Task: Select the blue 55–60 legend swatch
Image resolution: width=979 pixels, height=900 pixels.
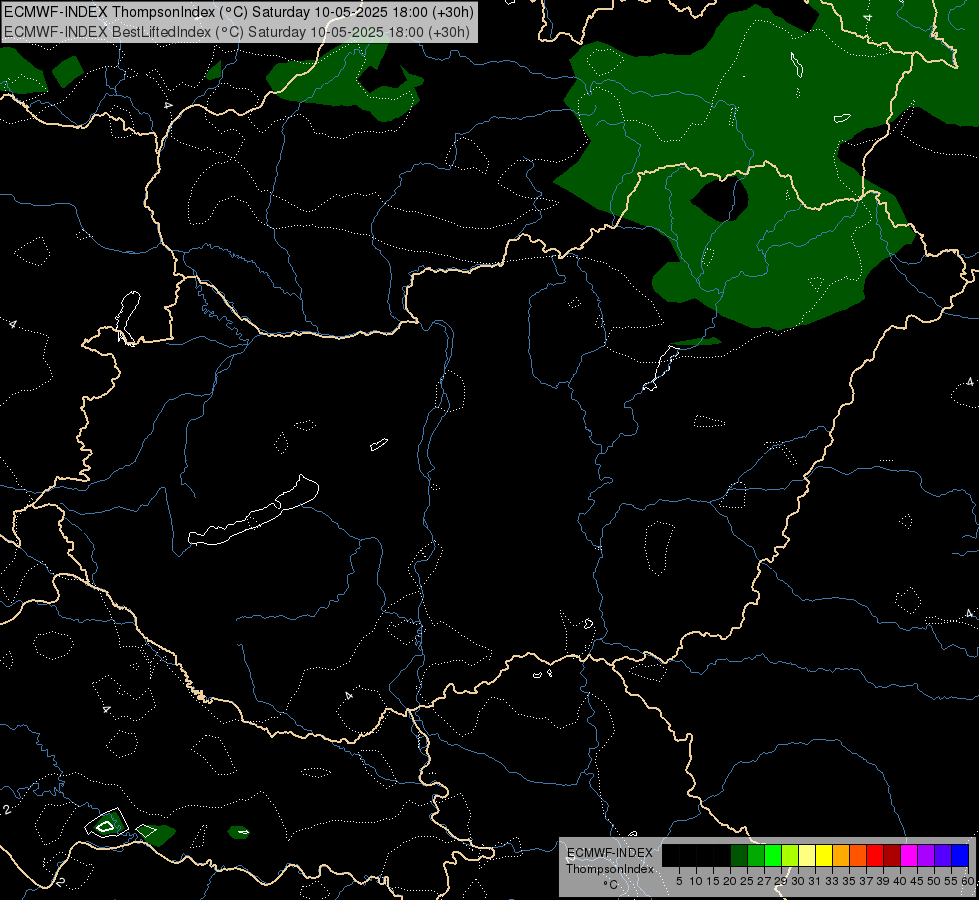Action: pos(960,855)
